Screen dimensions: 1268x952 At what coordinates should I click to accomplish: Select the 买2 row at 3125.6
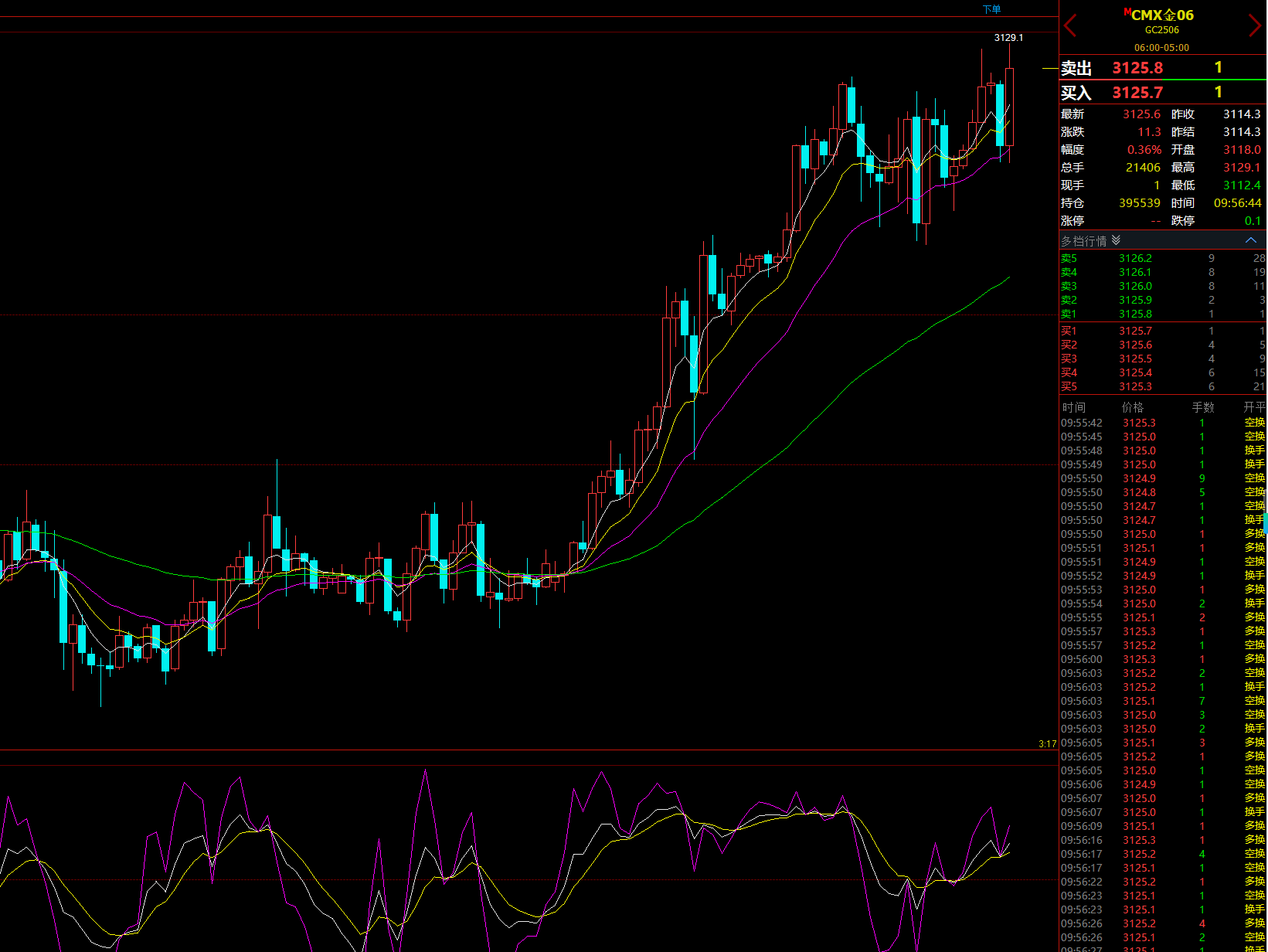click(x=1163, y=345)
